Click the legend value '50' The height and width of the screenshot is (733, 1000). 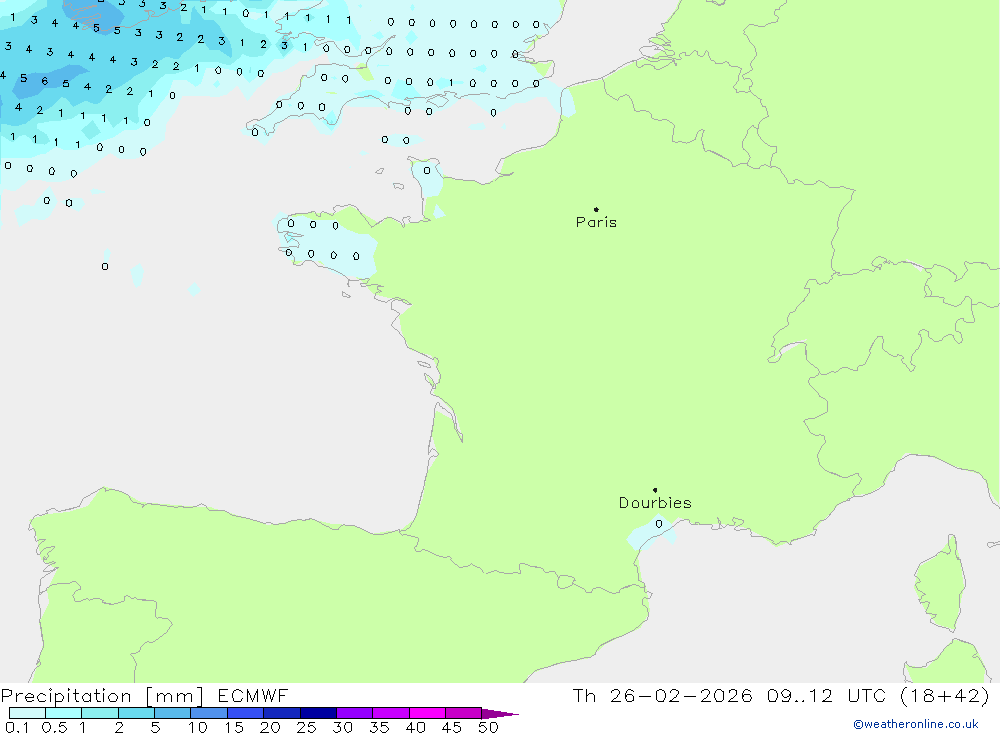488,727
